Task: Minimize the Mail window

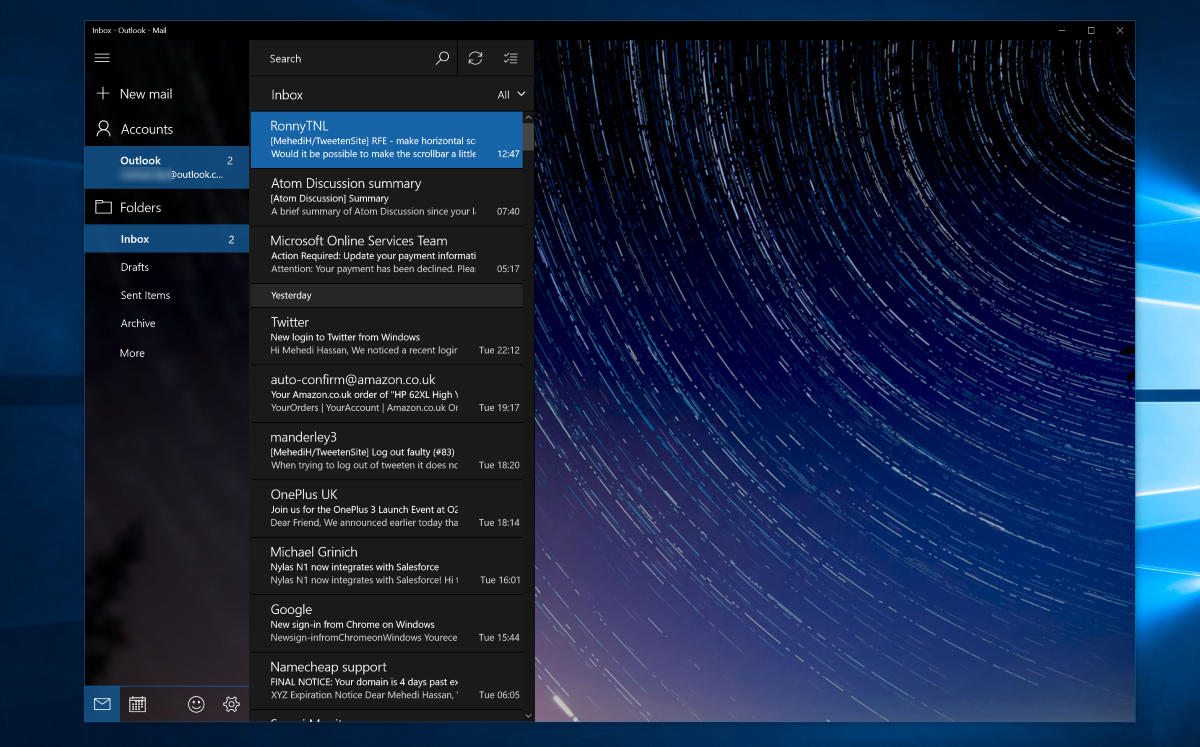Action: pyautogui.click(x=1062, y=30)
